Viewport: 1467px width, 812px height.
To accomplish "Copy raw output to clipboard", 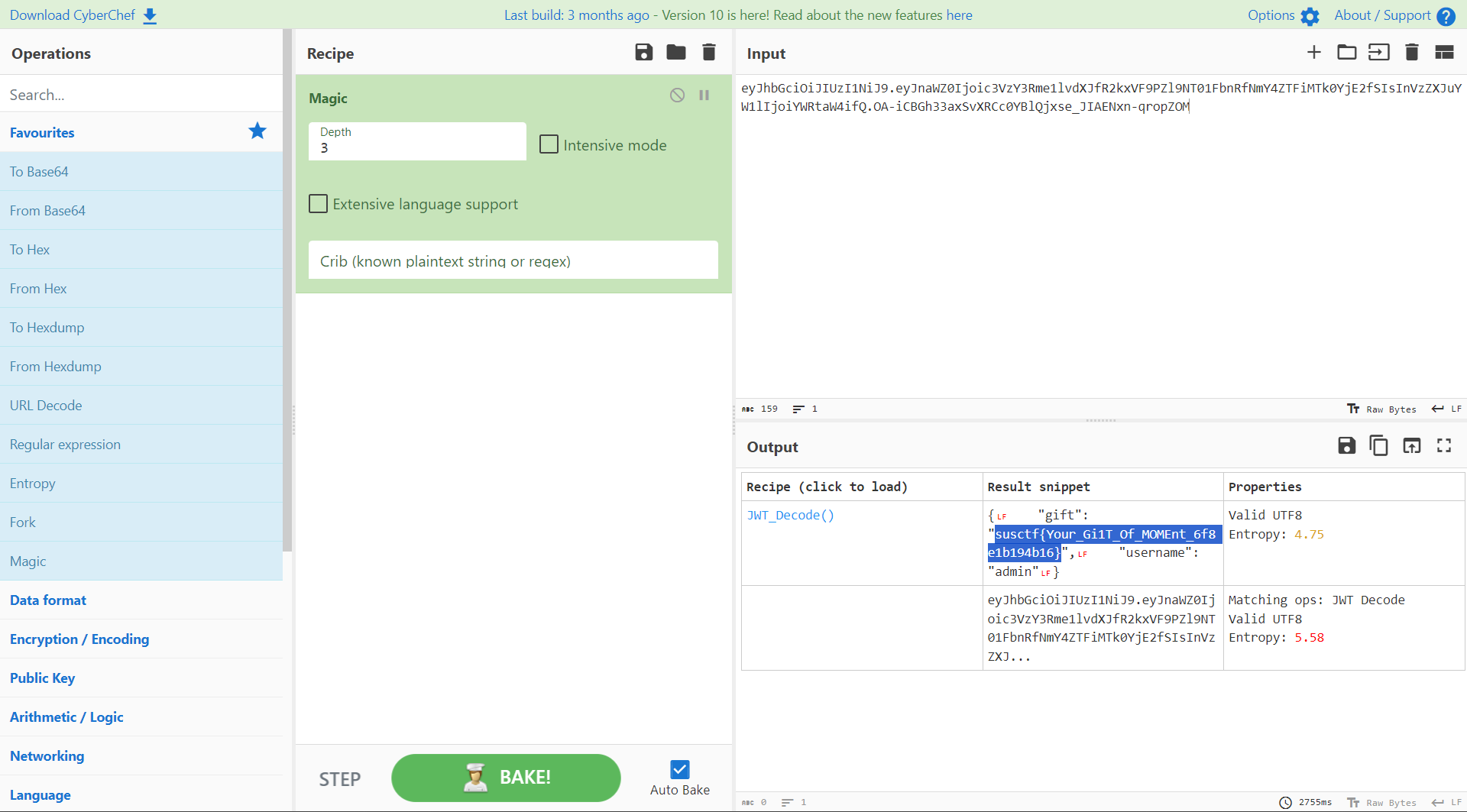I will pos(1378,446).
